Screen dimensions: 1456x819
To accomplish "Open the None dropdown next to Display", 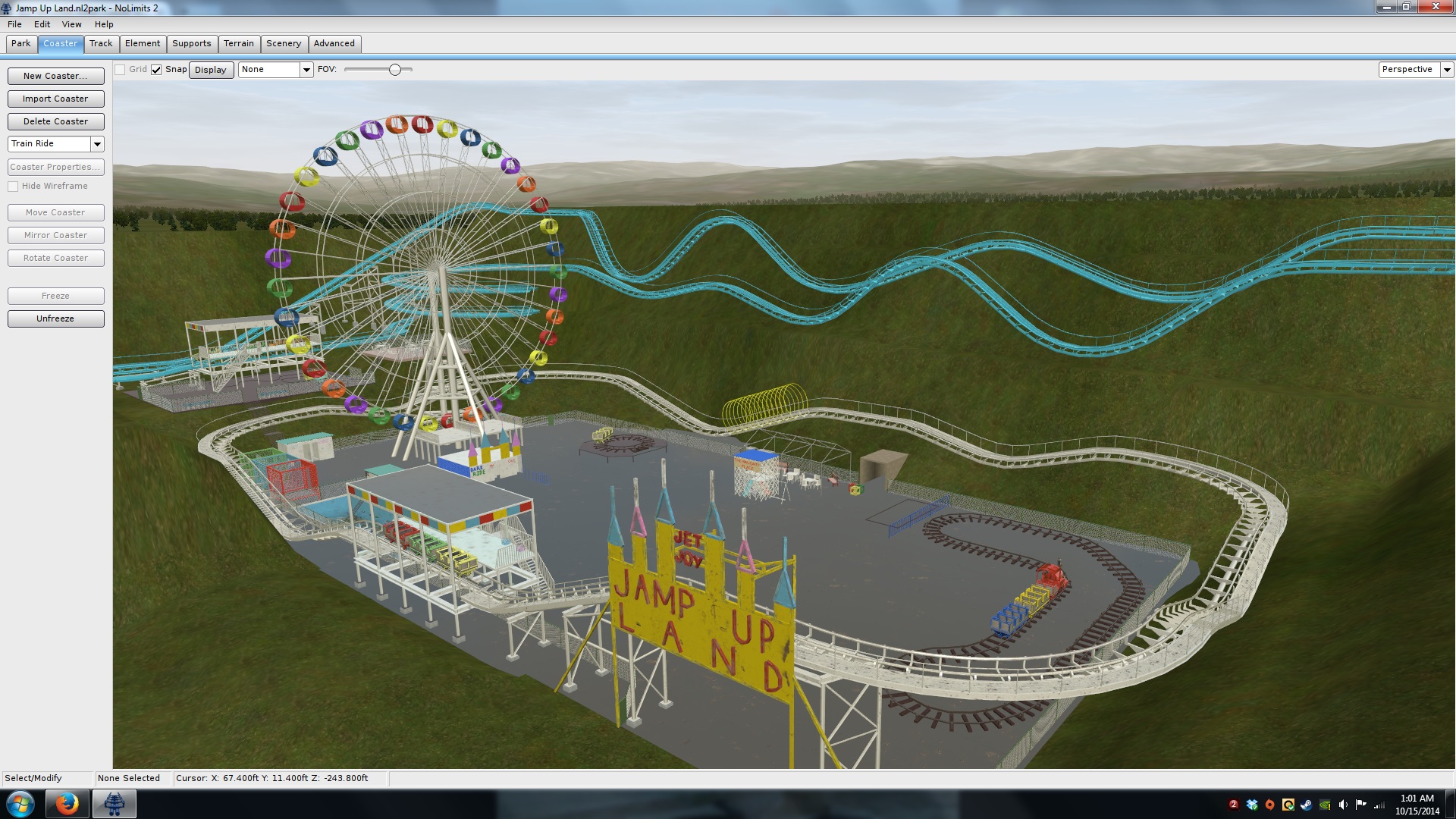I will (306, 70).
